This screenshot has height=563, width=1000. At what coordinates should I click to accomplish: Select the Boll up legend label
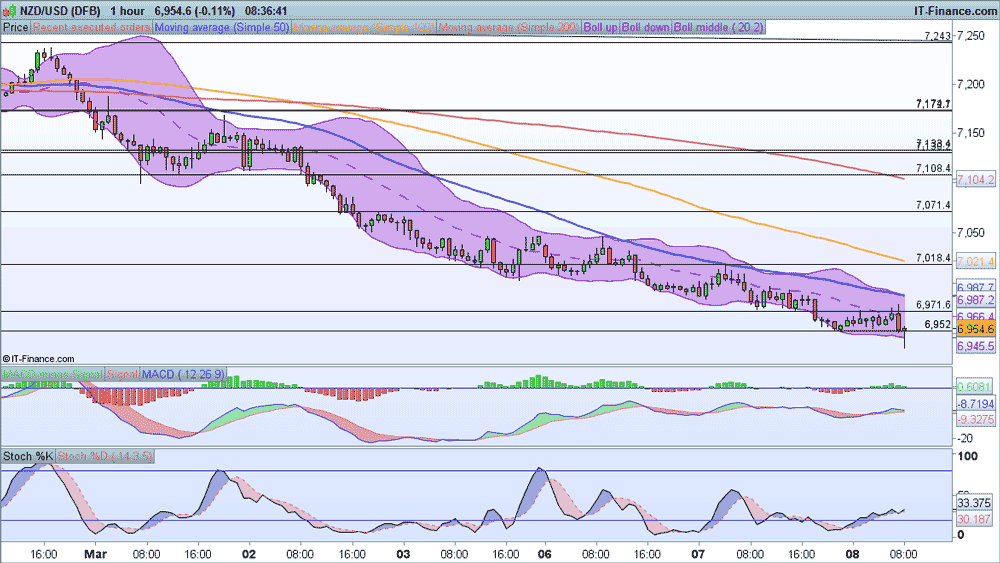[601, 27]
